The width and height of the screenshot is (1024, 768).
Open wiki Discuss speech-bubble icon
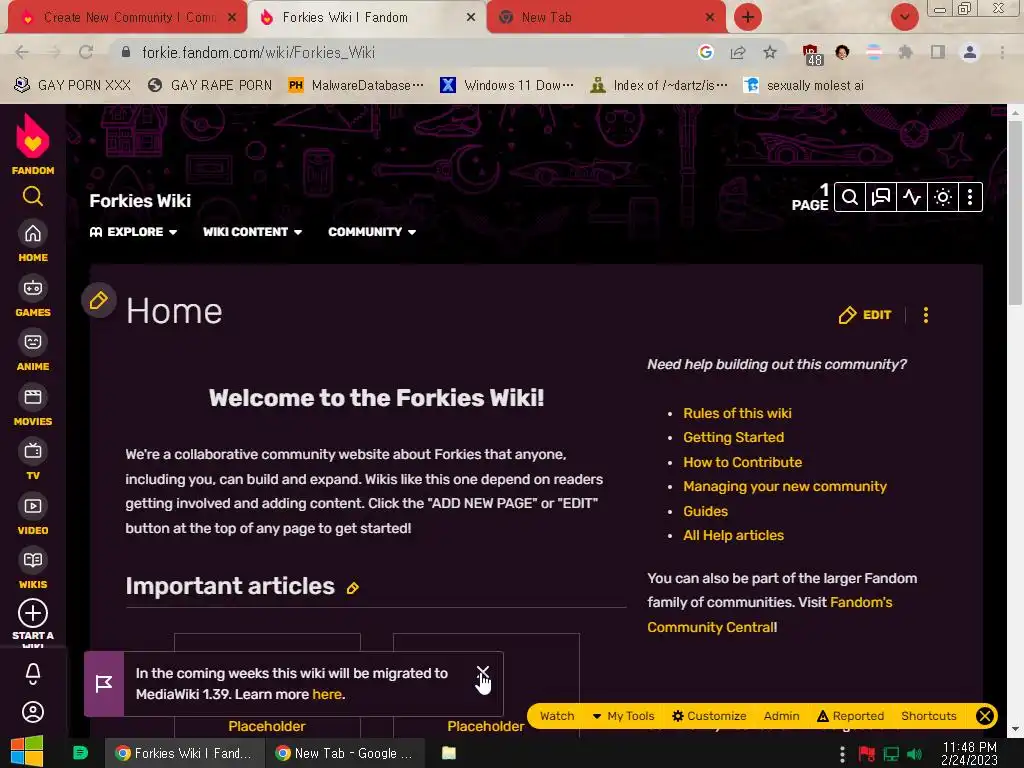881,197
